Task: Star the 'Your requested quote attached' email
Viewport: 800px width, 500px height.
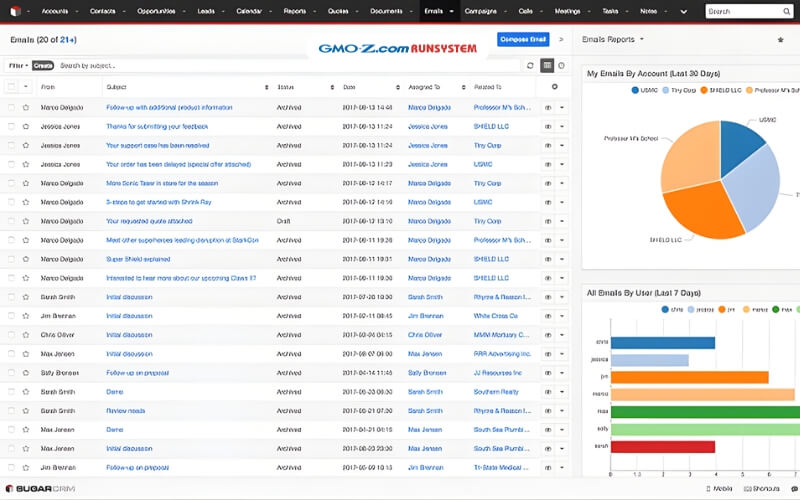Action: (x=26, y=221)
